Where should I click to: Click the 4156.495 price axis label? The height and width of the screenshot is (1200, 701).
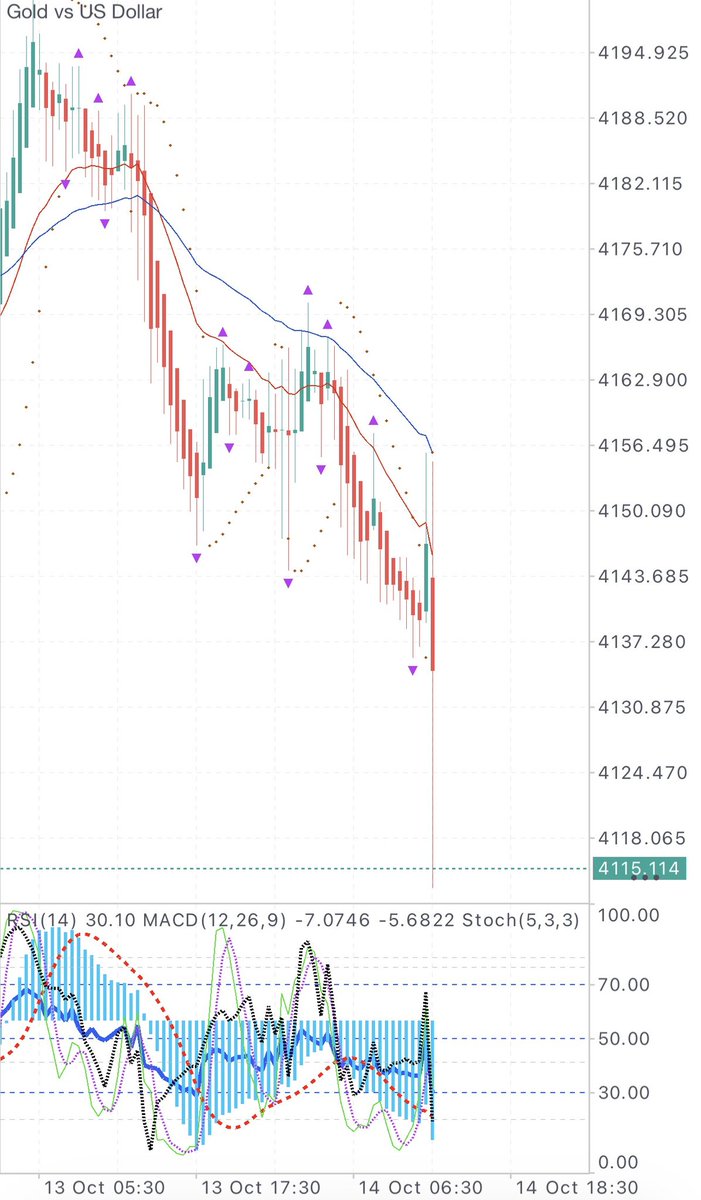tap(642, 445)
